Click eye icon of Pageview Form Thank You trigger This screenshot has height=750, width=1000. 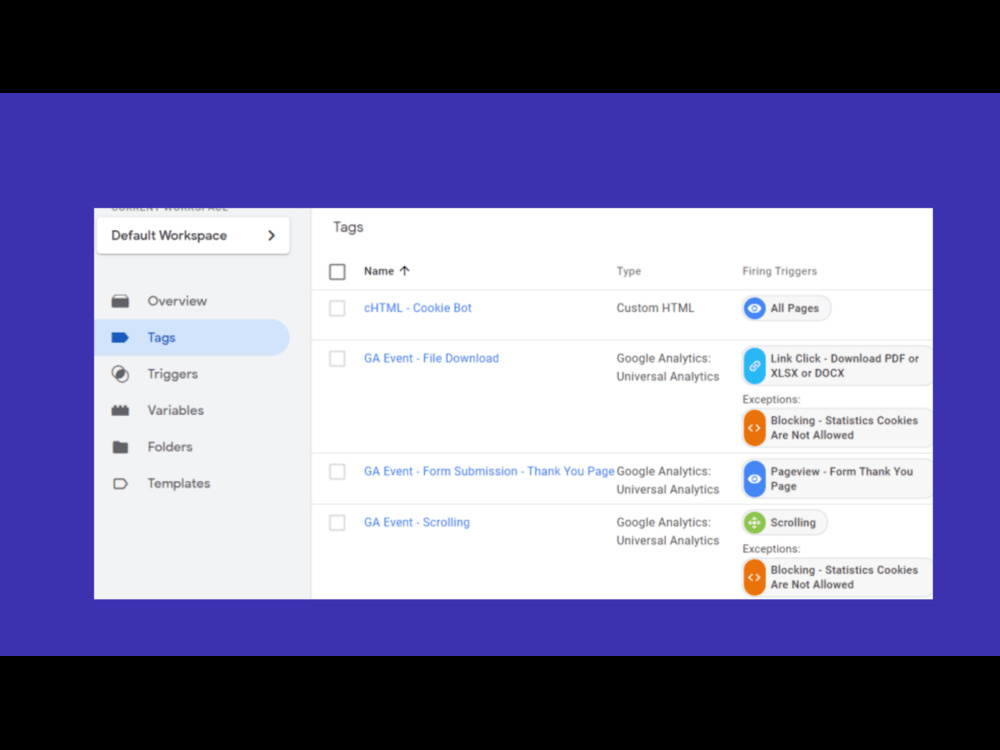(x=754, y=479)
